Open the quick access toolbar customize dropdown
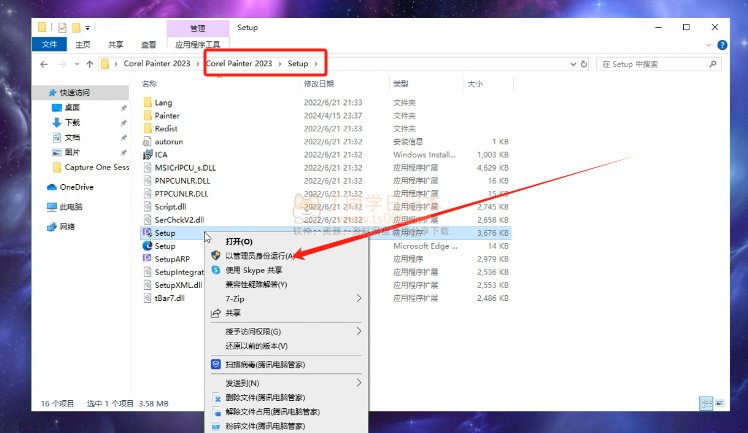The height and width of the screenshot is (433, 748). (x=88, y=28)
